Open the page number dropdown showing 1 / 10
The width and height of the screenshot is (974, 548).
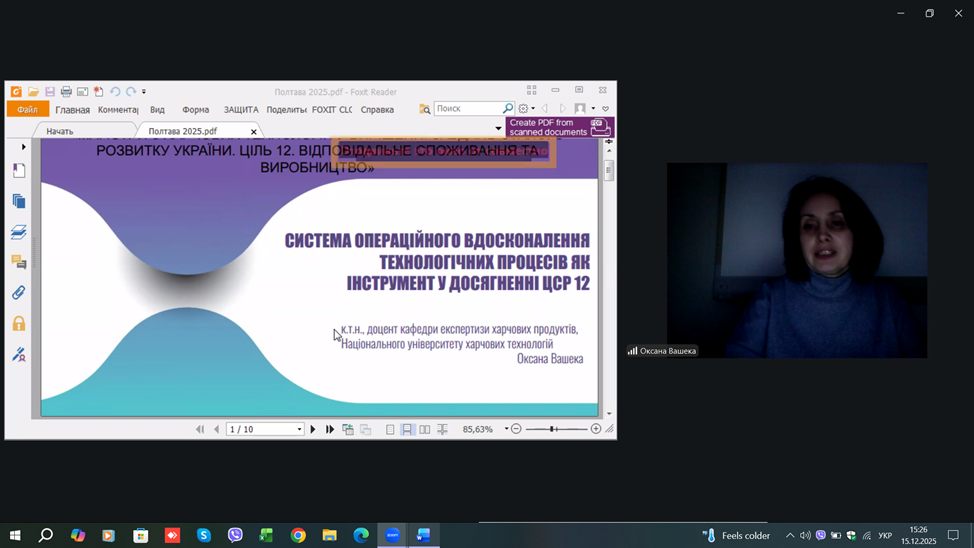click(x=298, y=429)
